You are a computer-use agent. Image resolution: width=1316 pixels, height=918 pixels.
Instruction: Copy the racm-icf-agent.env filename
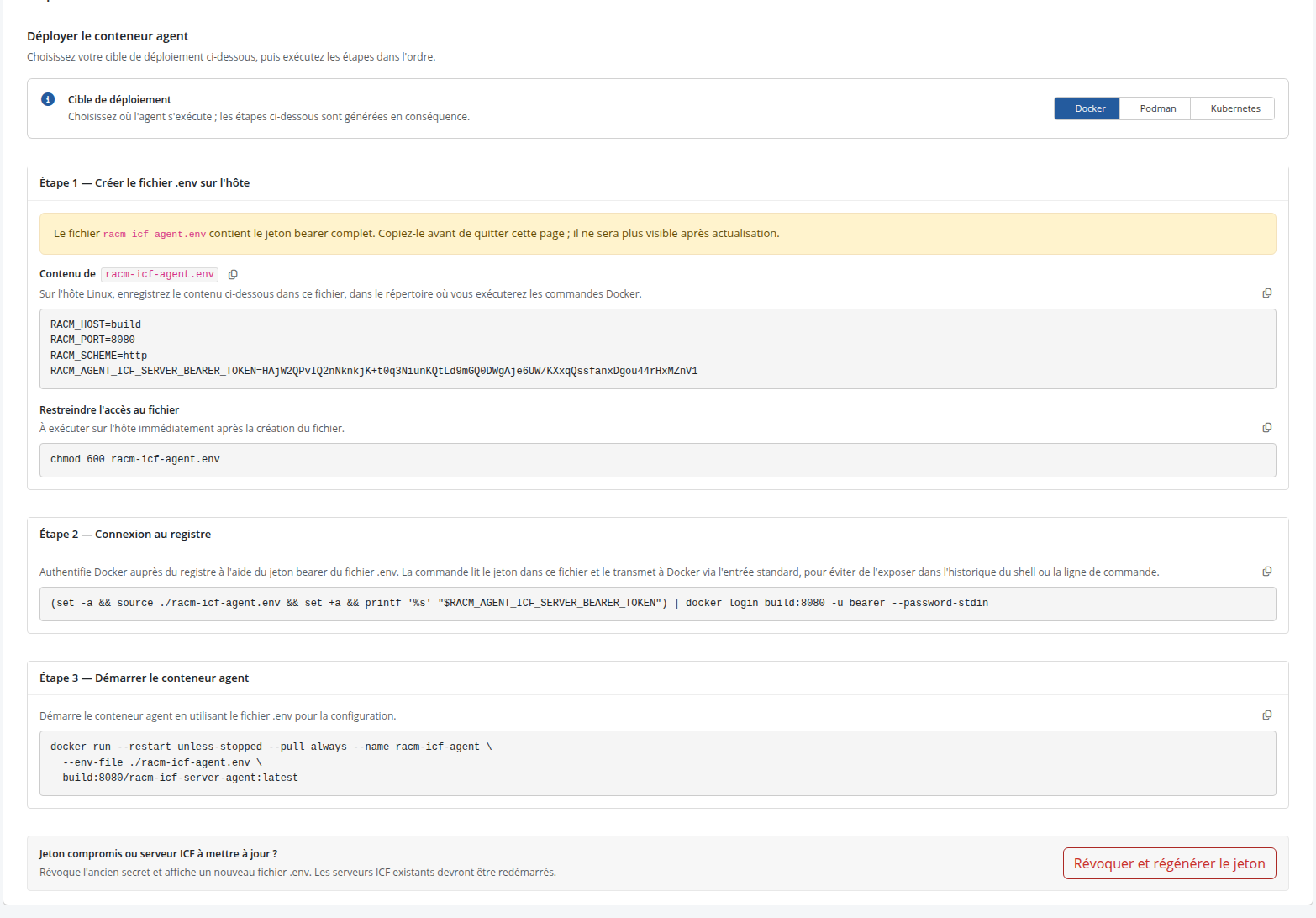233,274
